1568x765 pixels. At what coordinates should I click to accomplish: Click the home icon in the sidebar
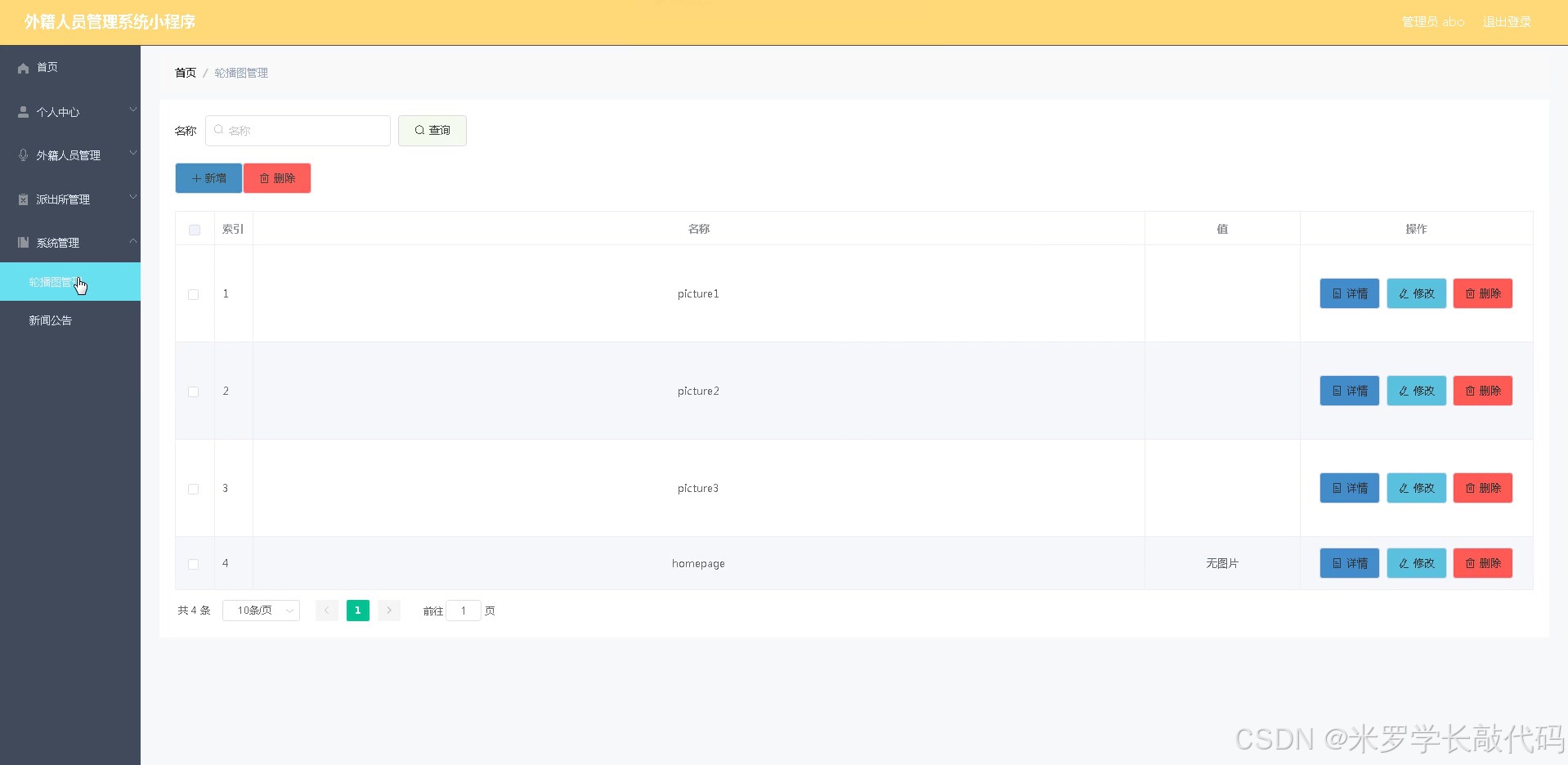(23, 68)
